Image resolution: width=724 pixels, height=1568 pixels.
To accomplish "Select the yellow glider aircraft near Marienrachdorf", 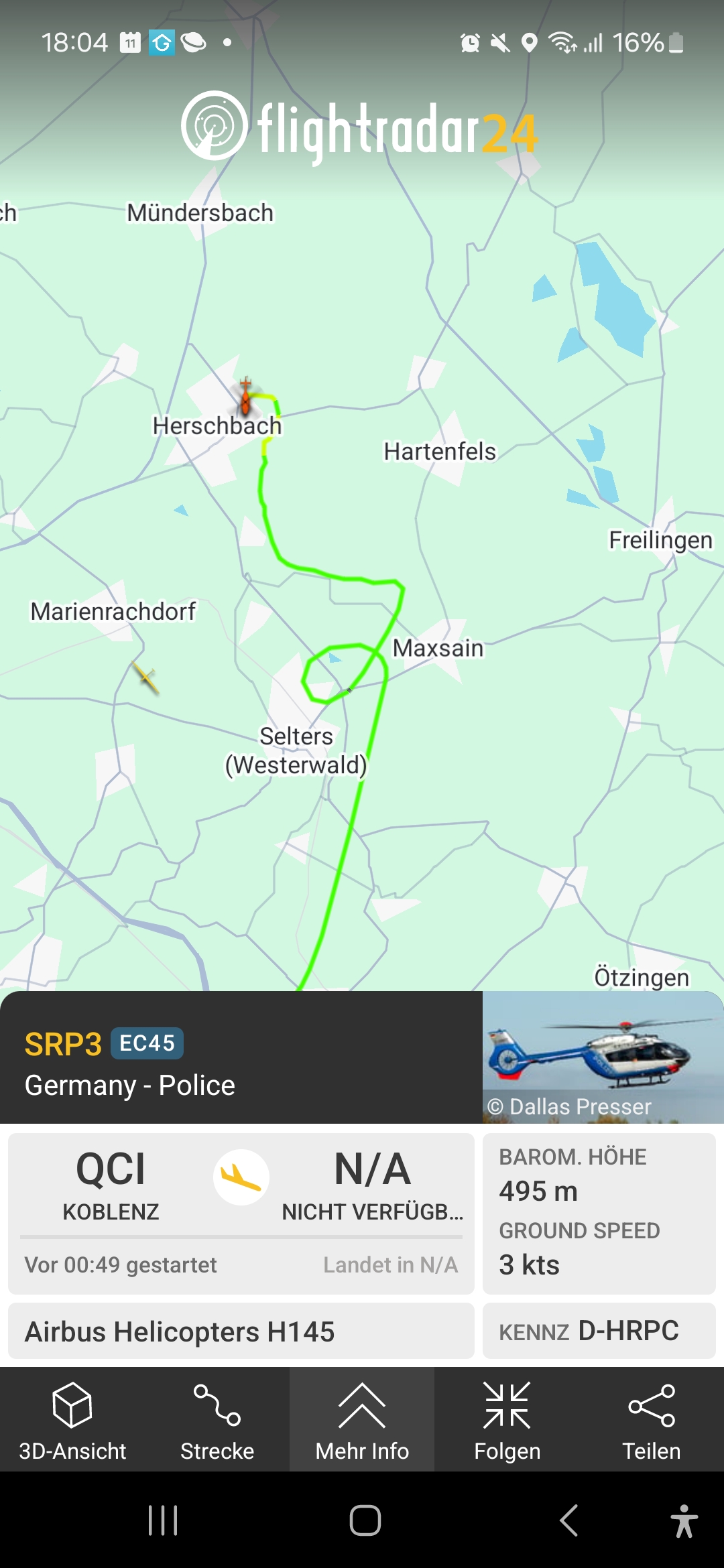I will pos(145,677).
